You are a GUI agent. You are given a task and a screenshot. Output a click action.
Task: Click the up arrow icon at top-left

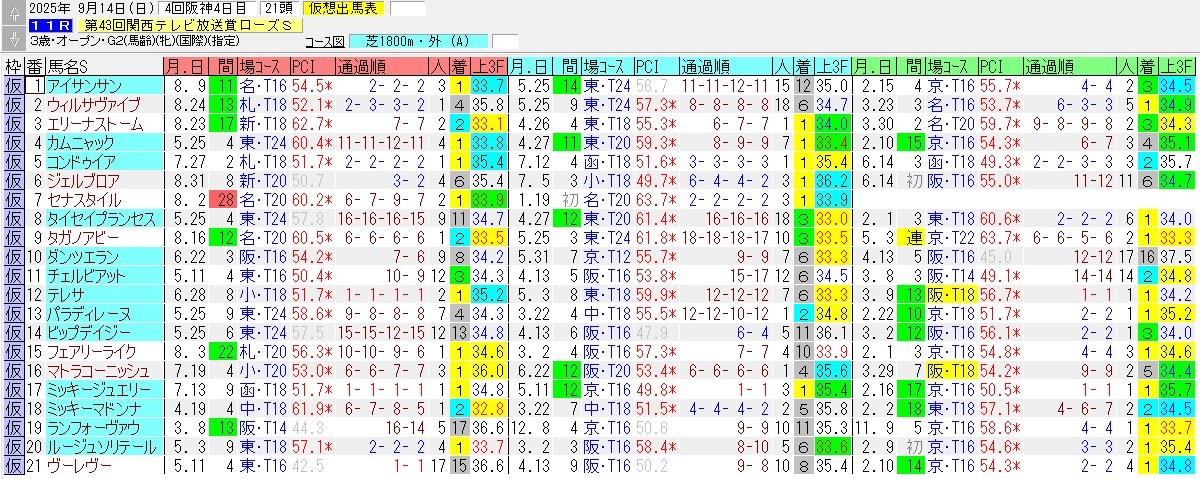point(13,10)
